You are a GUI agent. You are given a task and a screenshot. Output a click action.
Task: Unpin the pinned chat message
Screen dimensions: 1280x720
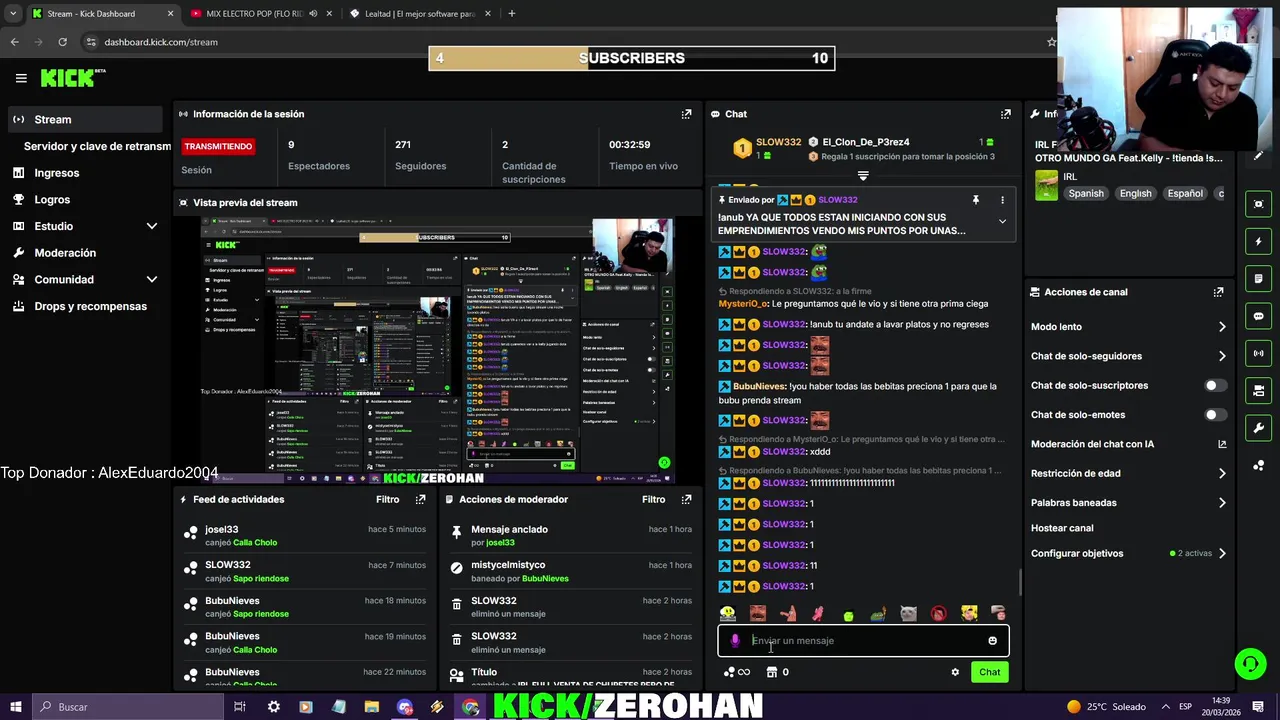(x=975, y=200)
